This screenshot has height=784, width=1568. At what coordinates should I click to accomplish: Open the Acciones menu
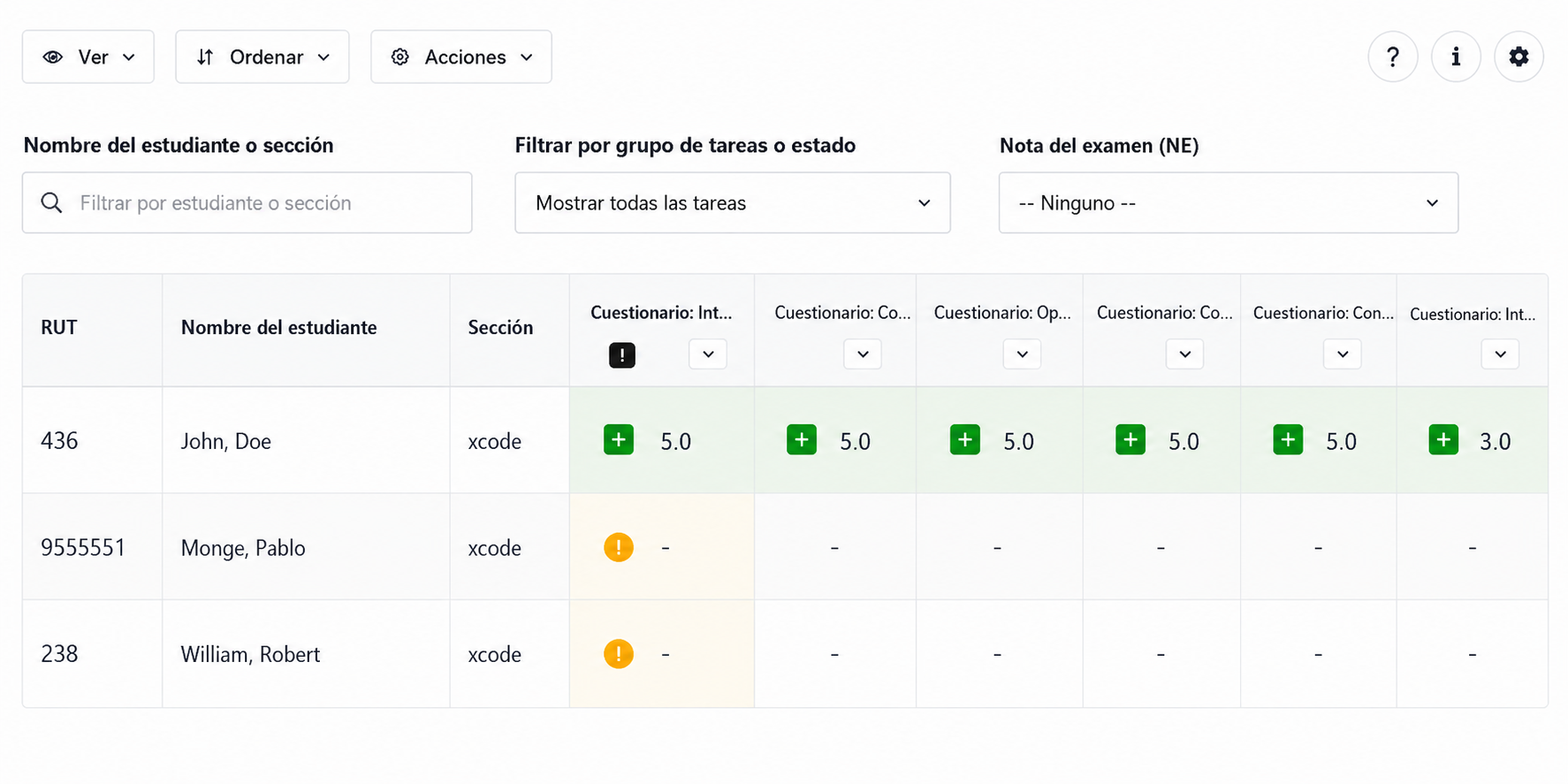[x=461, y=57]
